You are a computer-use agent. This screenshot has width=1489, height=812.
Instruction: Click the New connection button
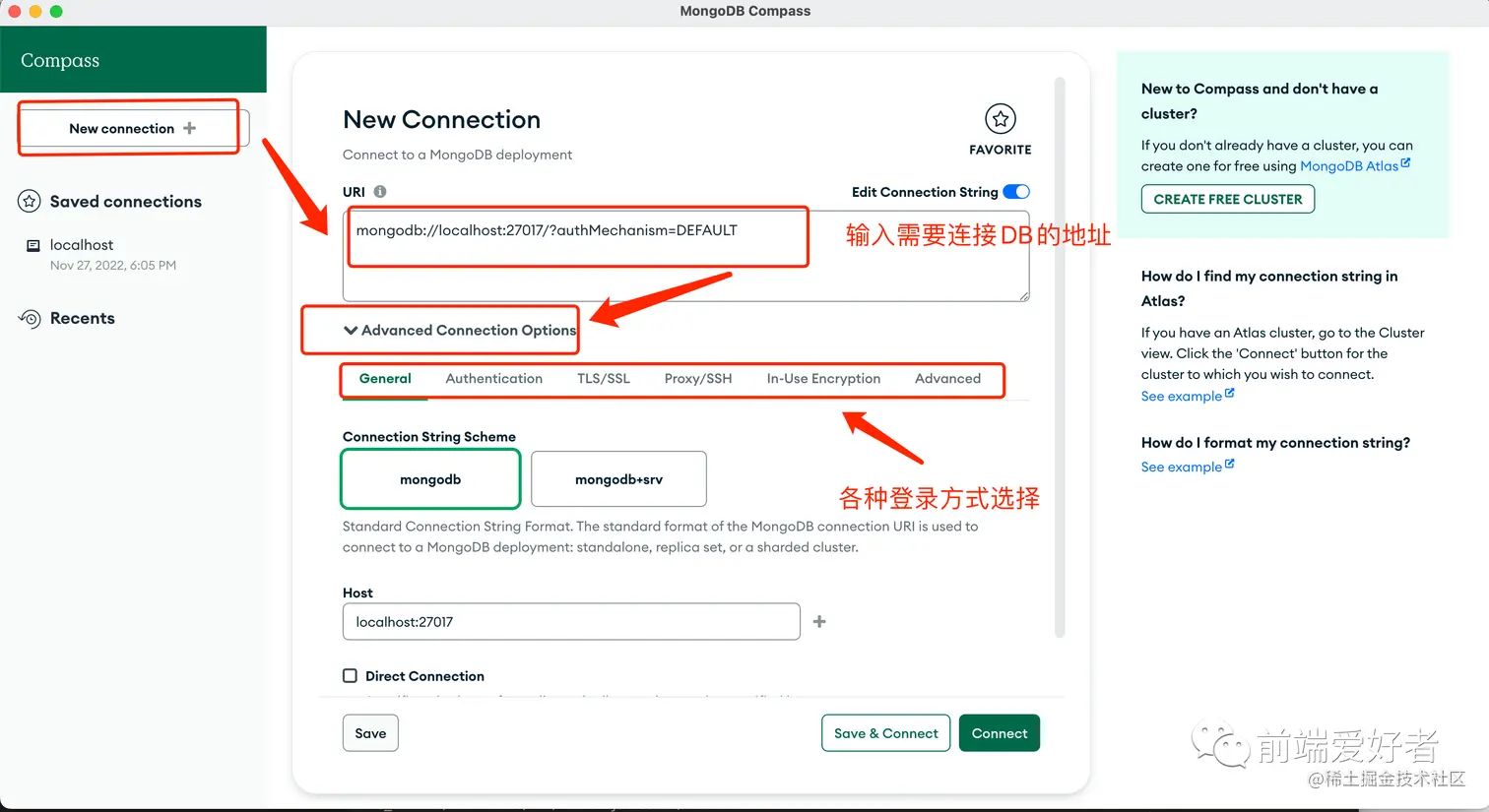[x=133, y=128]
